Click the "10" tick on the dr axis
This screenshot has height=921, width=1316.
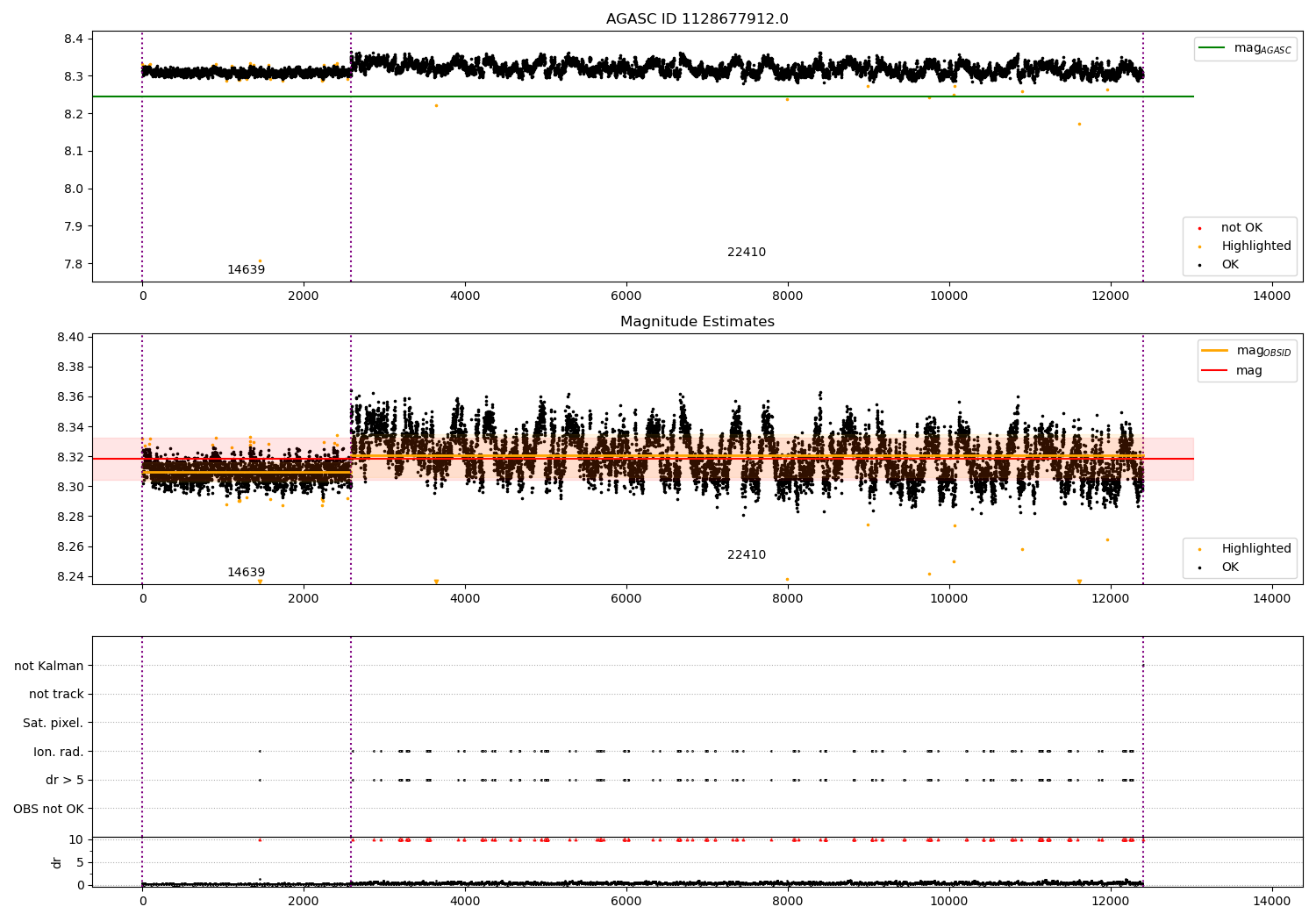coord(76,839)
